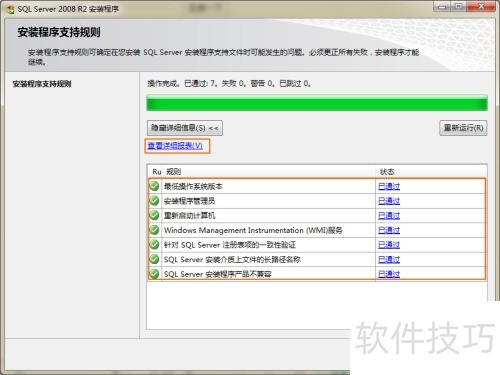The image size is (500, 375).
Task: Click the 操作完成 status summary text
Action: point(229,83)
